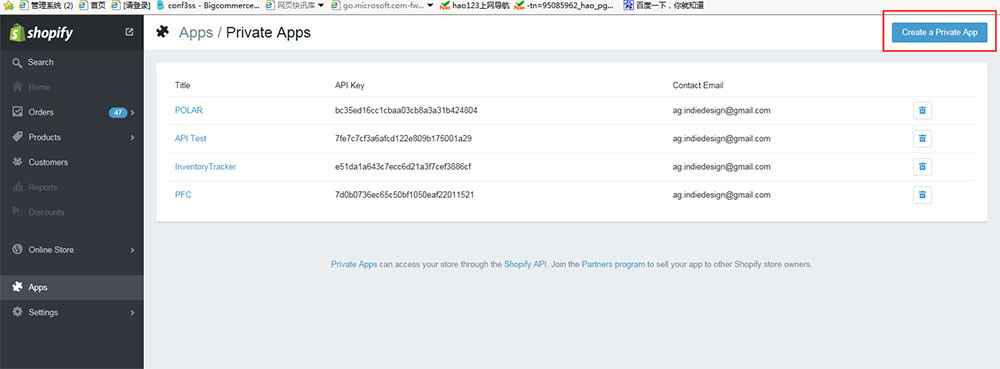Click the Shopify API link
The image size is (1000, 369).
526,264
